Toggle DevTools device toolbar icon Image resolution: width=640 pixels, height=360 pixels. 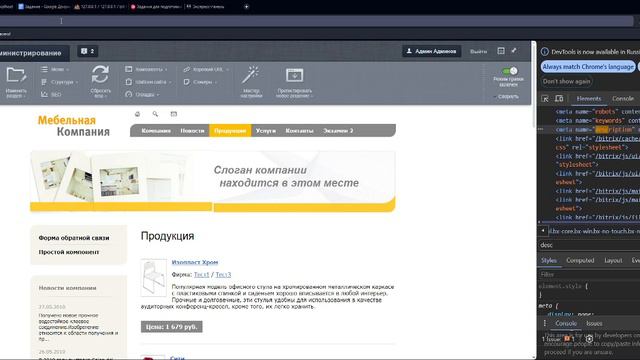(x=559, y=99)
